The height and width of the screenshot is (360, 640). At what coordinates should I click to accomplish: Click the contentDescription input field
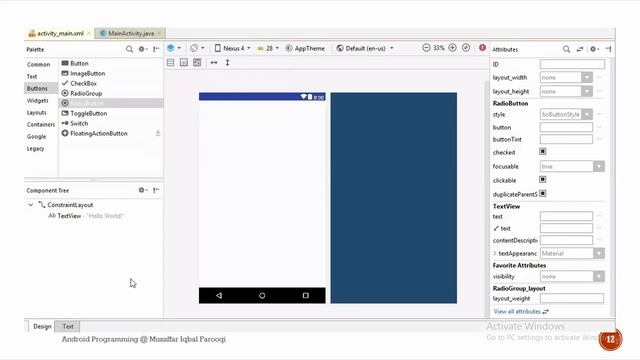[566, 240]
